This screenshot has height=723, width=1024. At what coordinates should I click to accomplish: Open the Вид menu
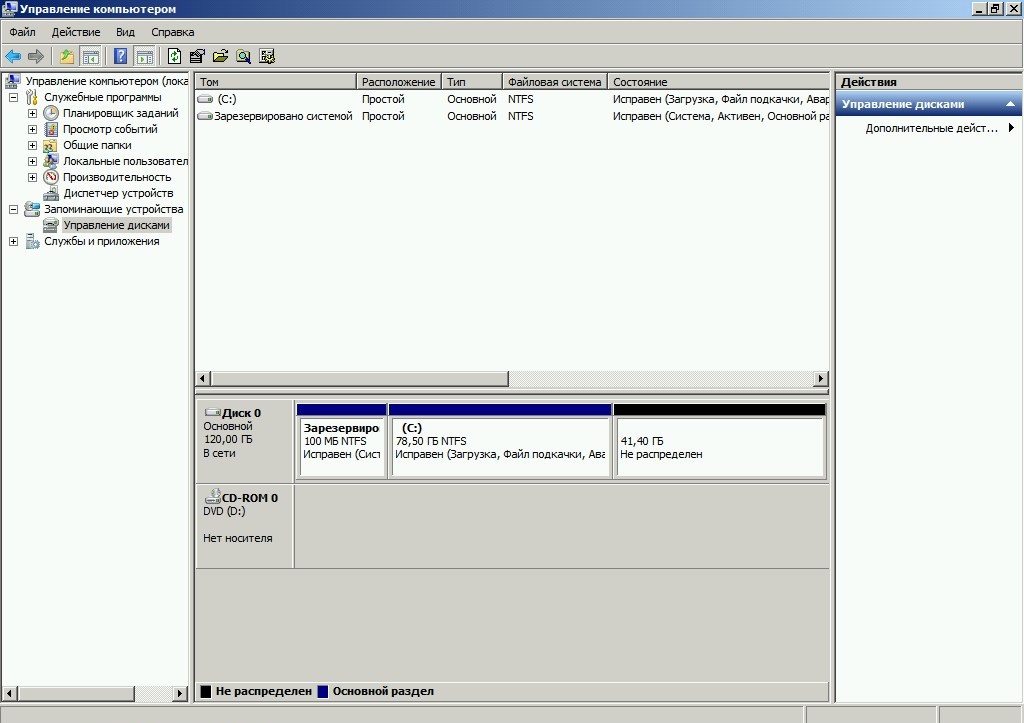click(125, 32)
